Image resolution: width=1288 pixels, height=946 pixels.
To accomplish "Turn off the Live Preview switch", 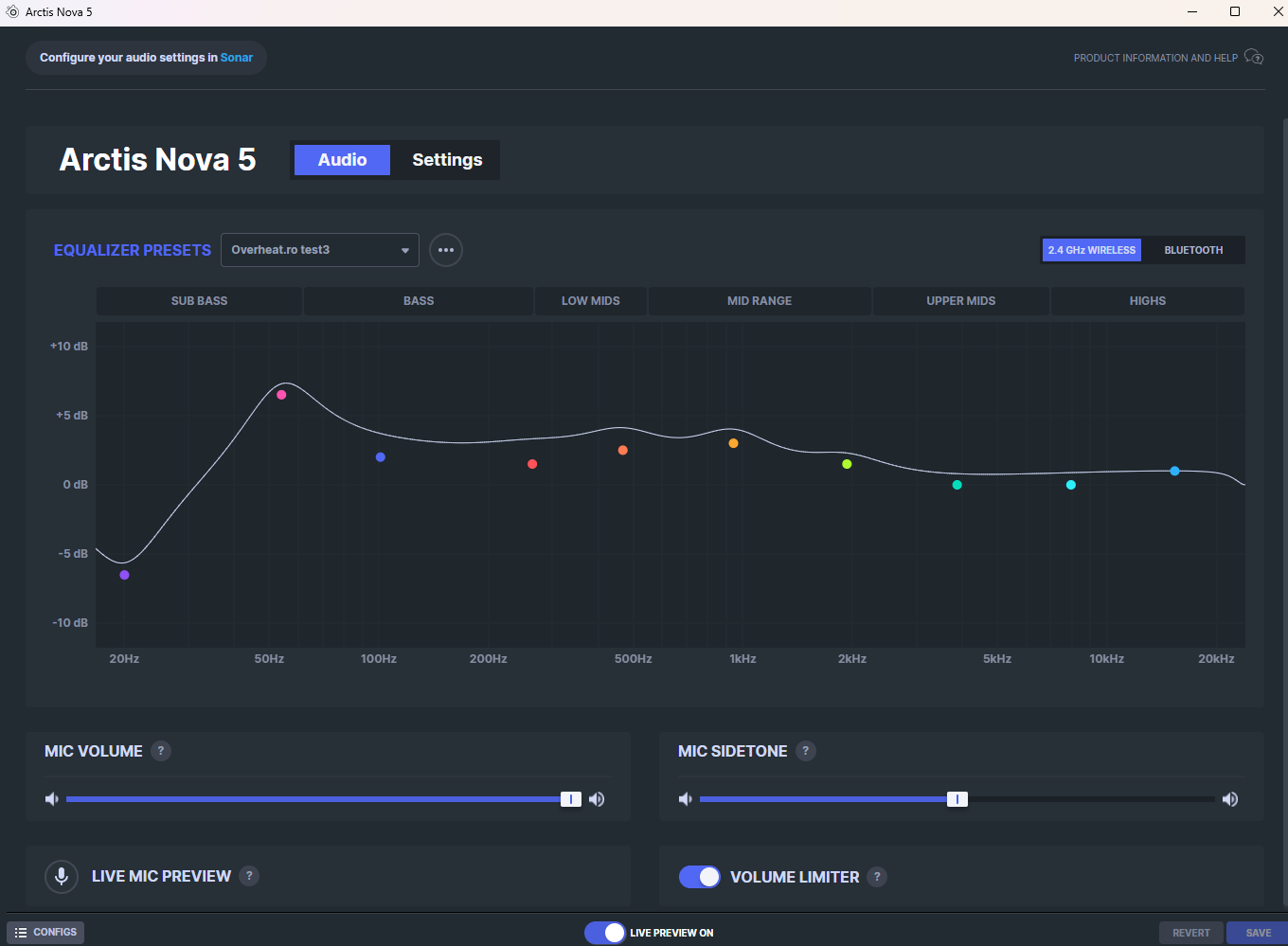I will click(x=605, y=933).
